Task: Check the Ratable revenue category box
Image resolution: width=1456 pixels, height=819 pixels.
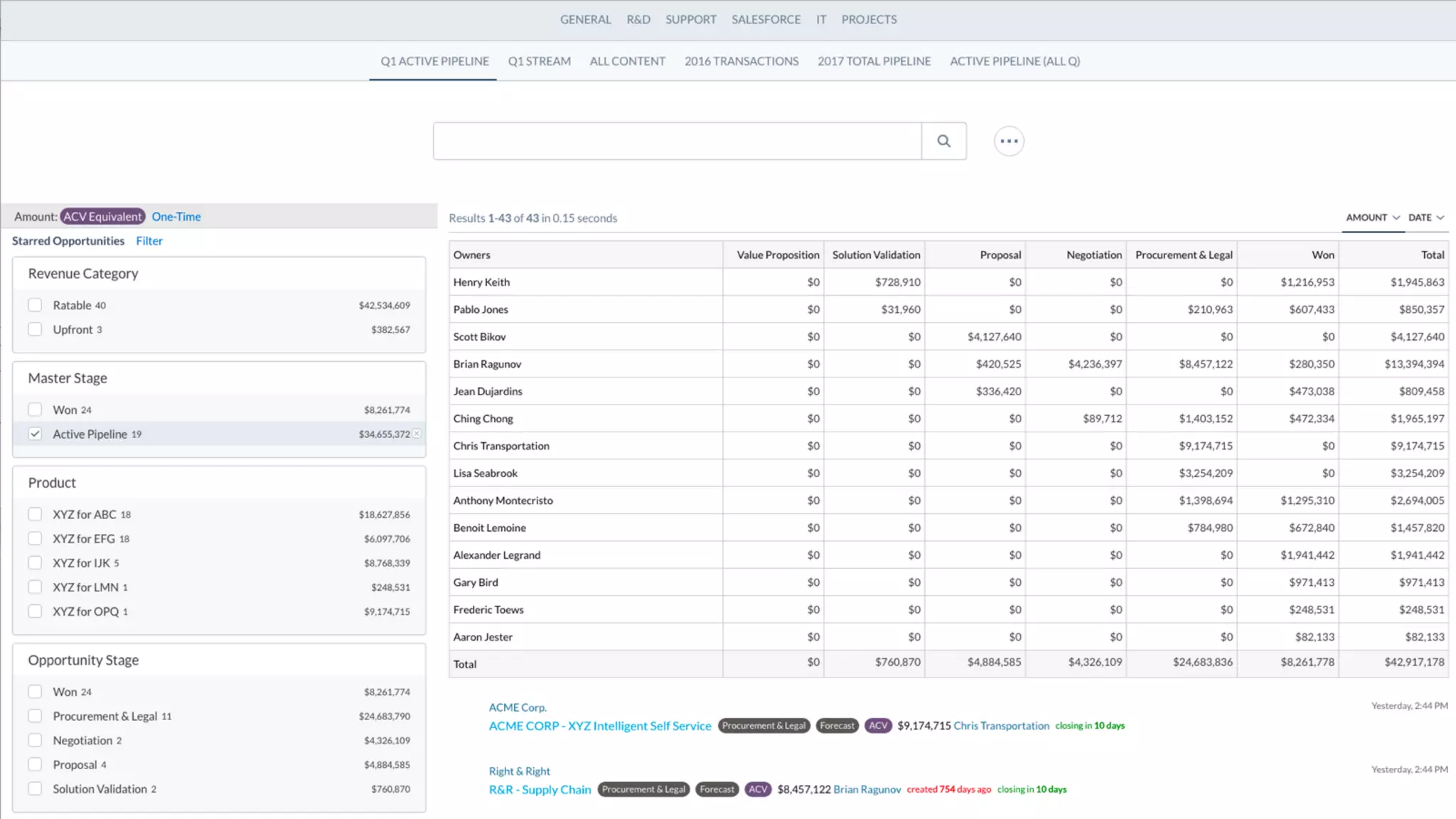Action: [x=35, y=305]
